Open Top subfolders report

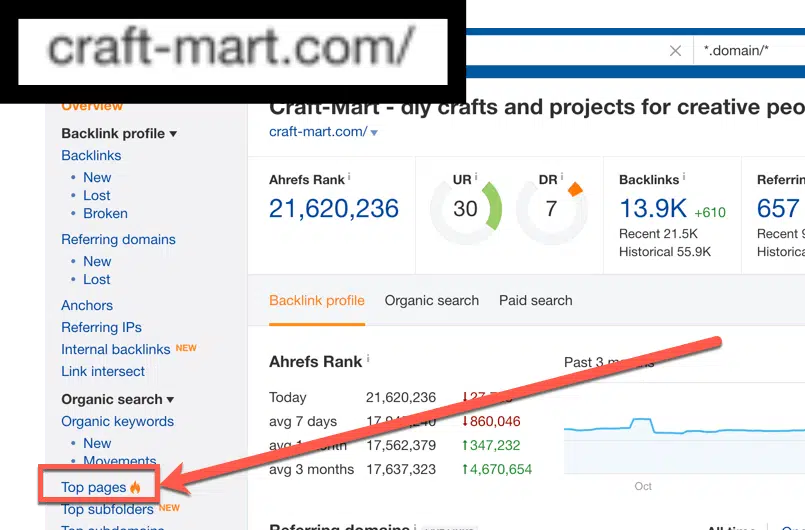107,509
